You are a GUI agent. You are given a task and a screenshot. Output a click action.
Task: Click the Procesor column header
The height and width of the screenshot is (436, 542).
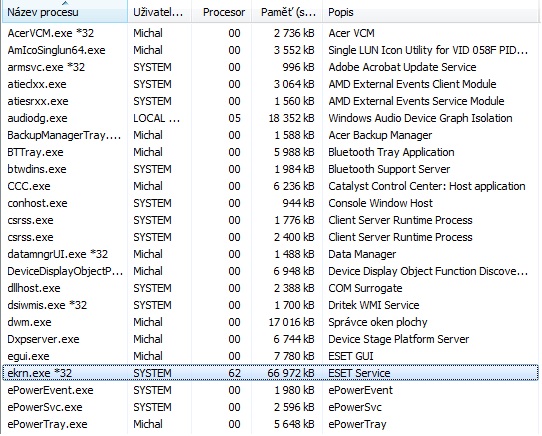coord(222,12)
